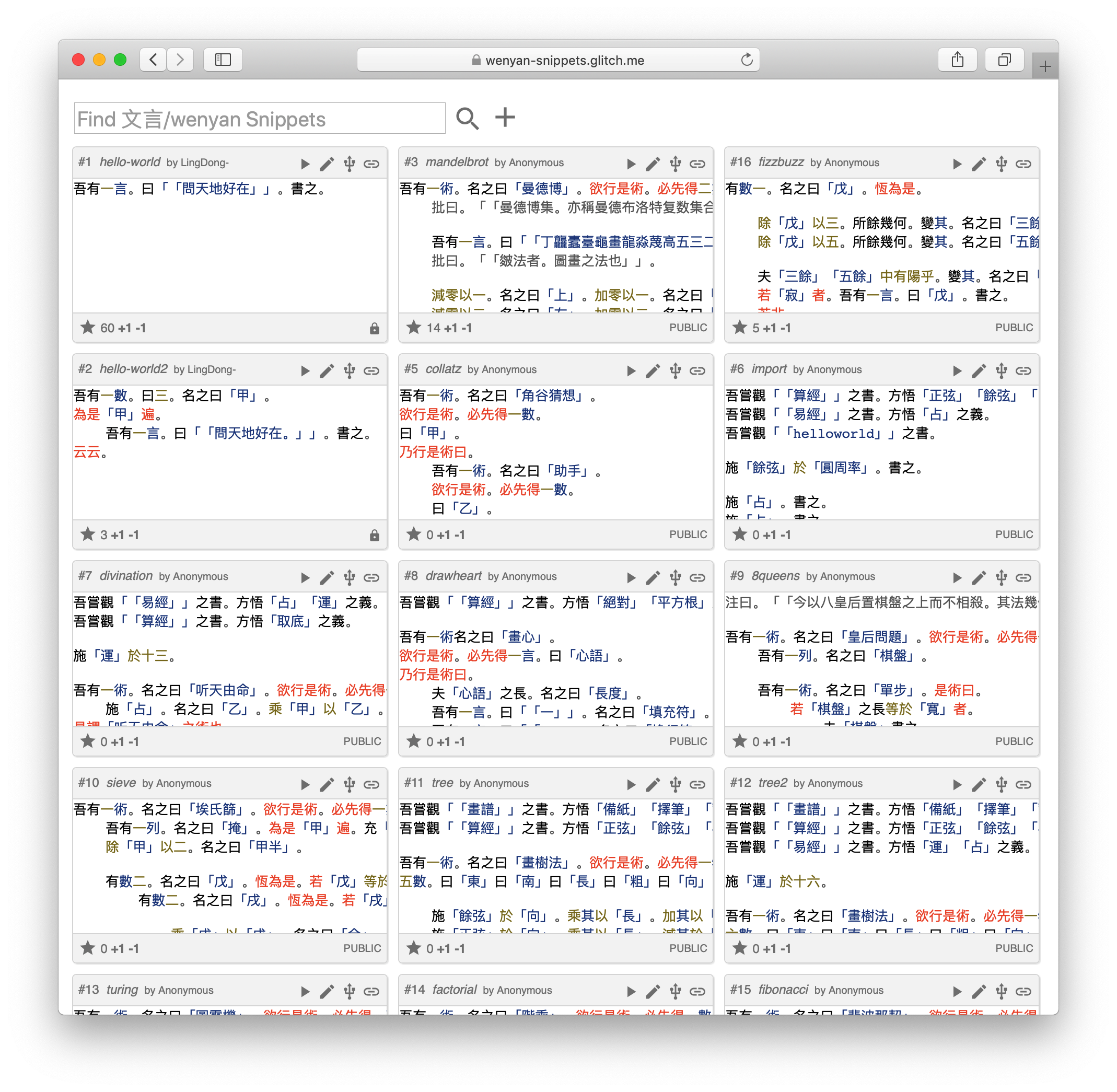The image size is (1117, 1092).
Task: Copy link of tree snippet
Action: [697, 785]
